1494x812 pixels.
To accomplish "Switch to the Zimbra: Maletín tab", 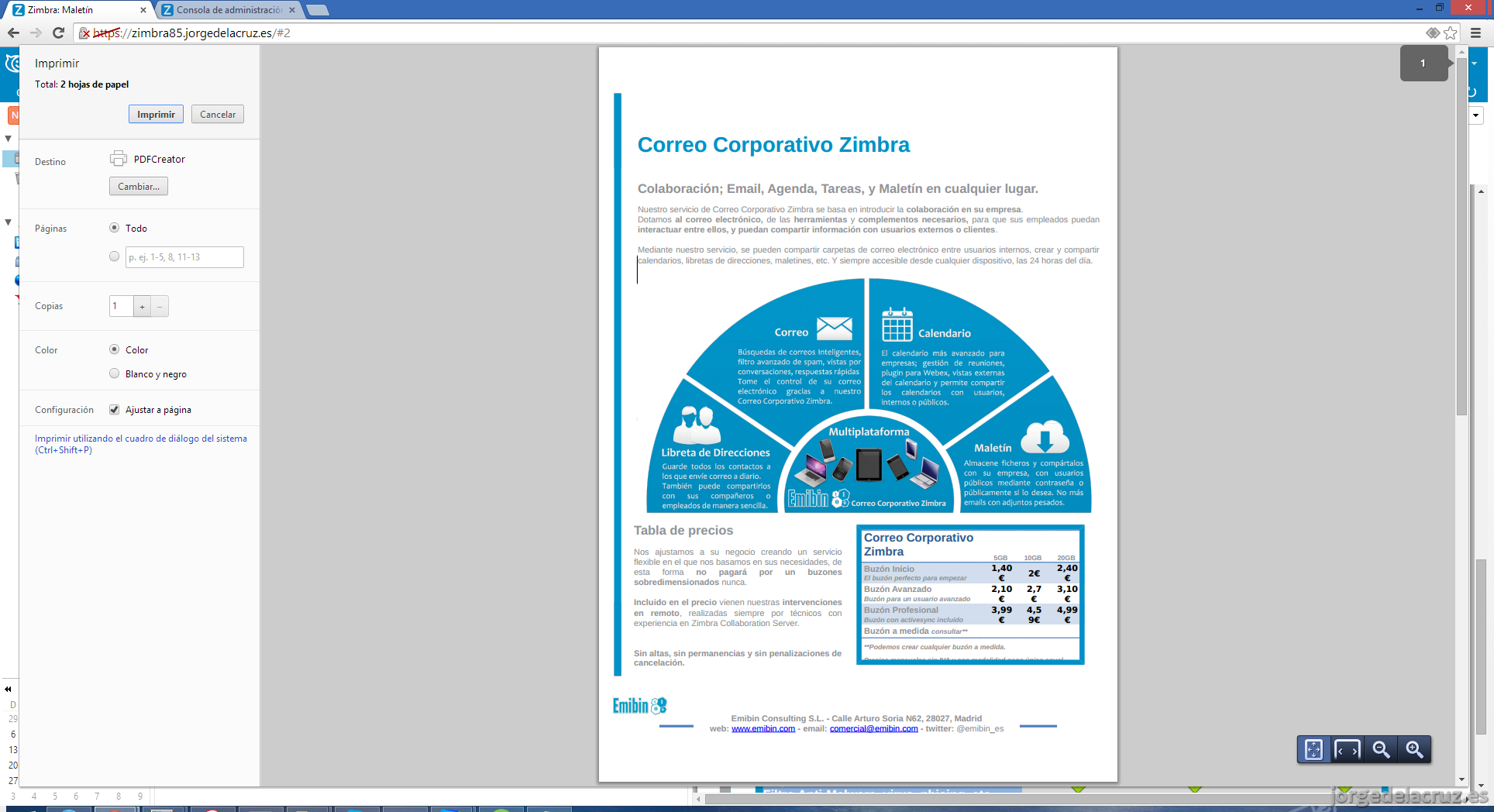I will [x=77, y=10].
